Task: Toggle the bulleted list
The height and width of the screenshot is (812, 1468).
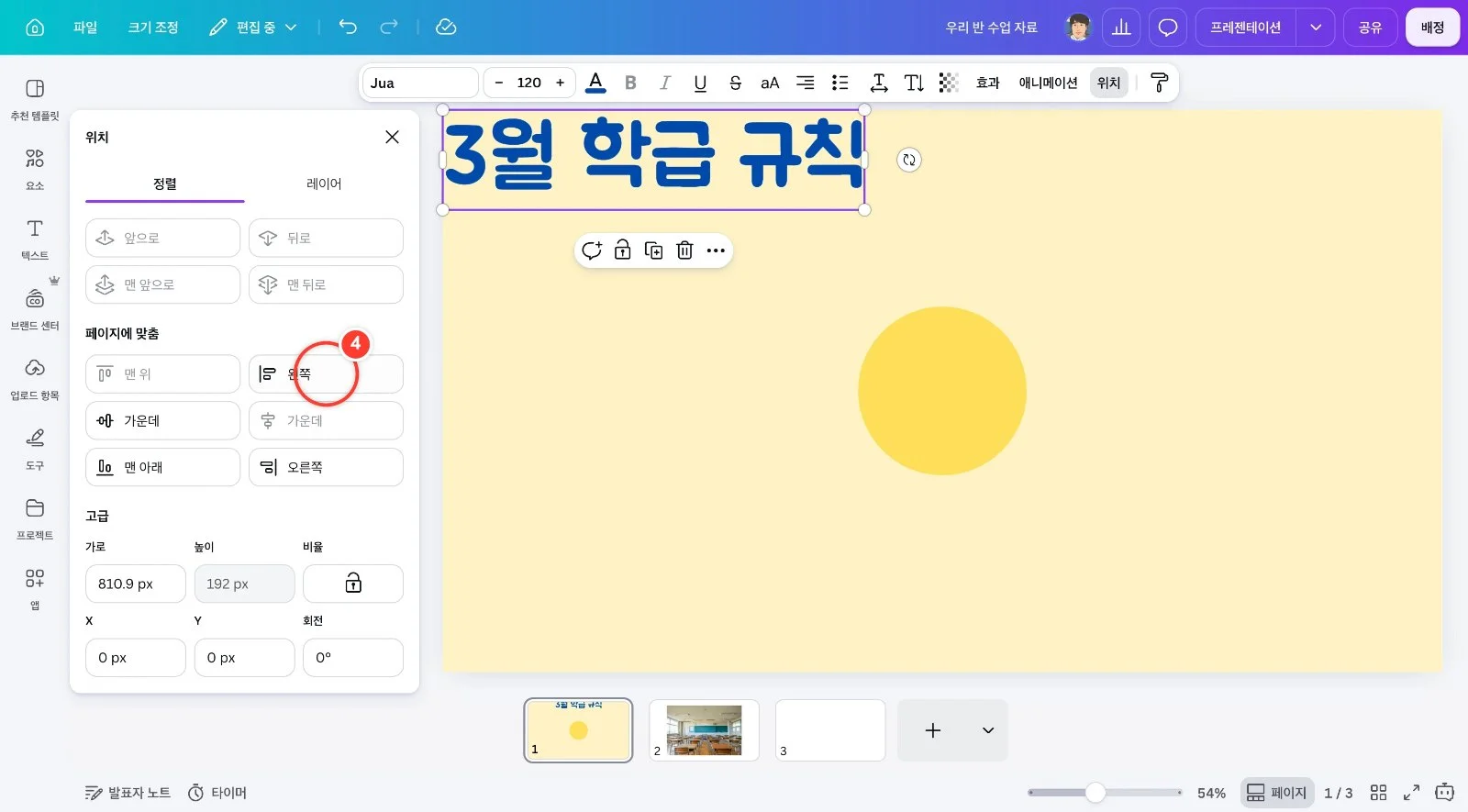Action: (x=840, y=83)
